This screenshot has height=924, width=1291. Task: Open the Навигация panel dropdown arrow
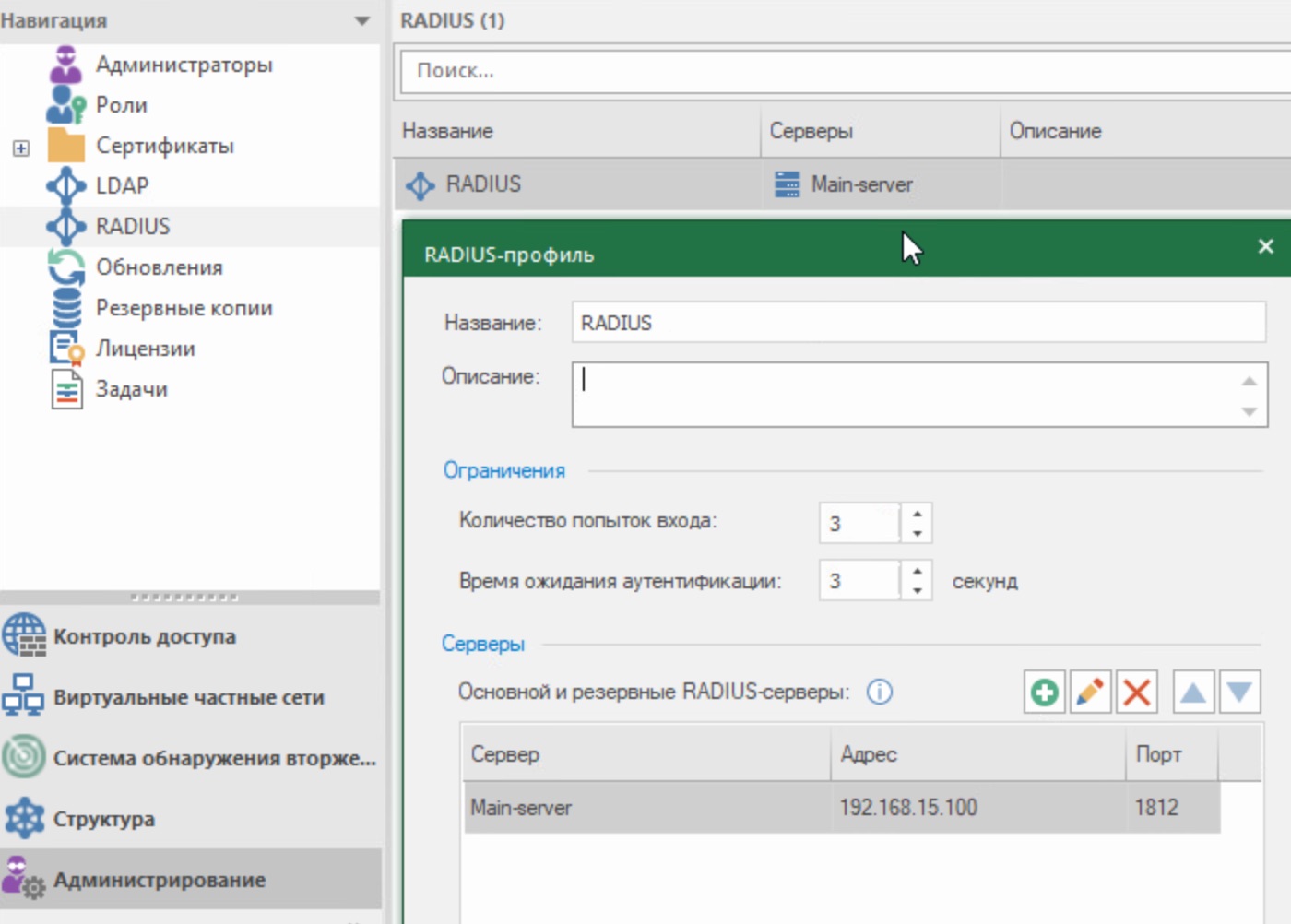(x=361, y=20)
